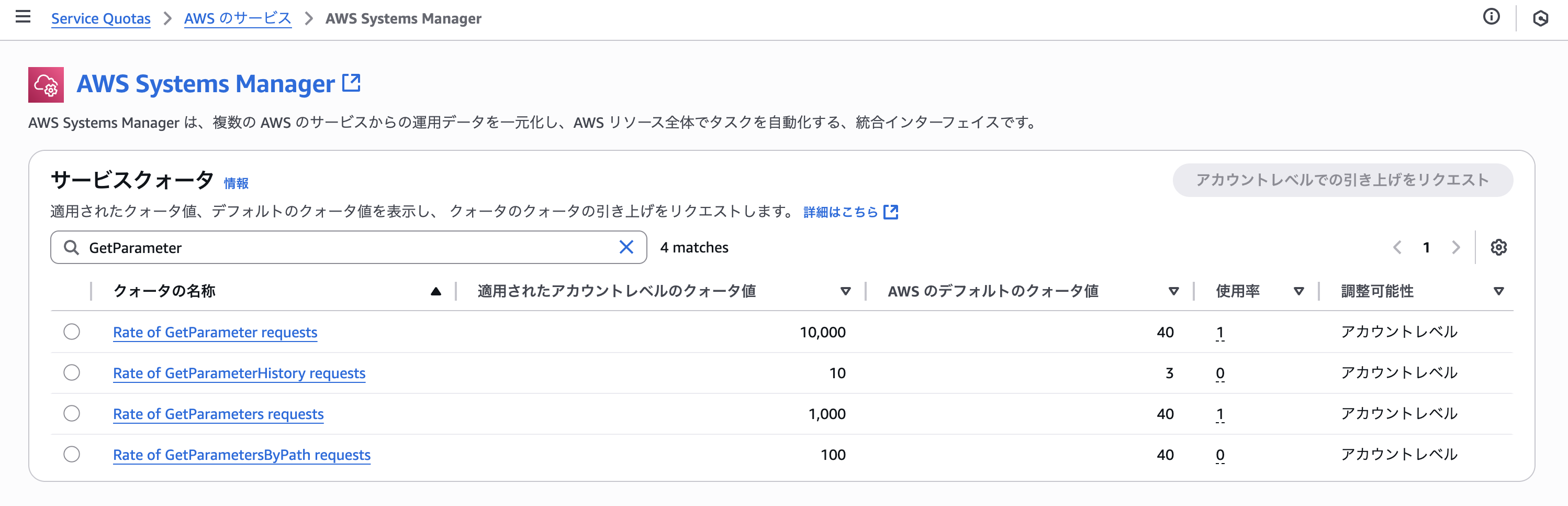The image size is (1568, 506).
Task: Open the hamburger navigation menu
Action: click(23, 16)
